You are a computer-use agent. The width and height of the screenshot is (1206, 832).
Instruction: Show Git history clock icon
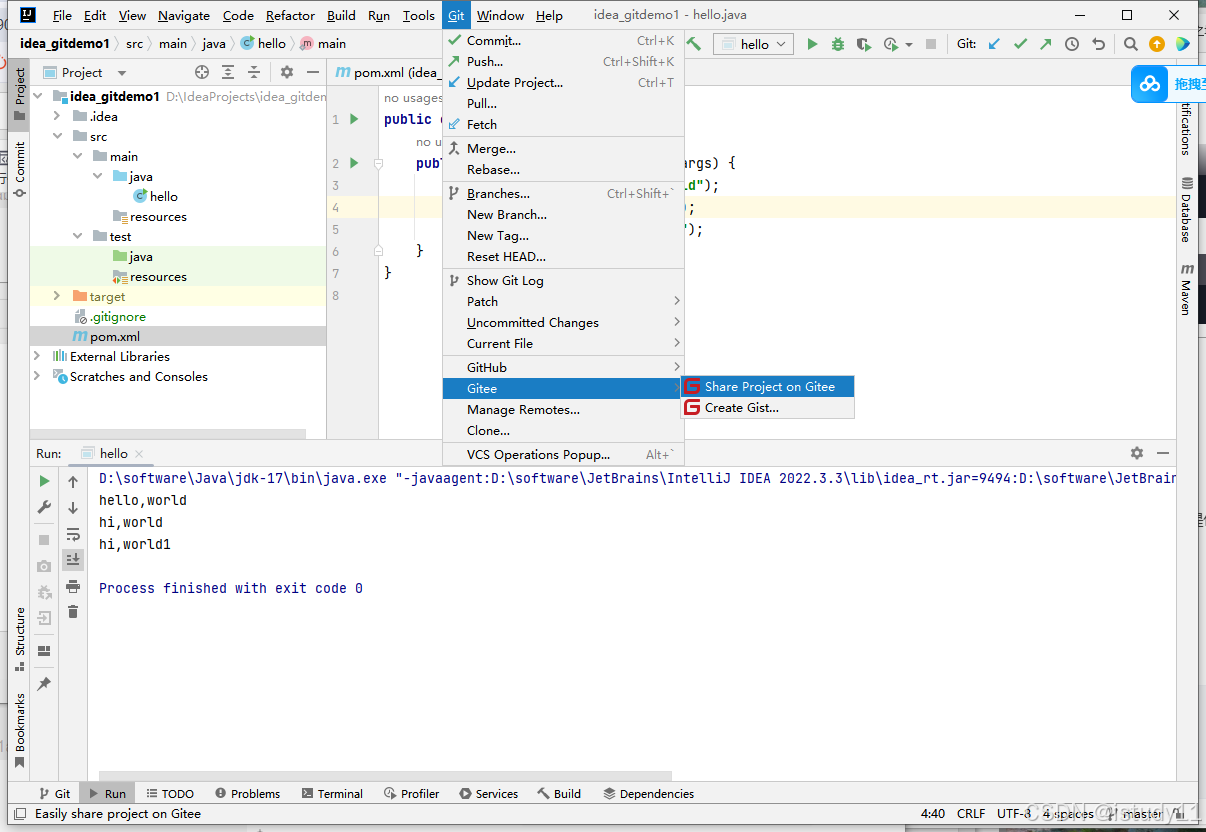(1072, 44)
